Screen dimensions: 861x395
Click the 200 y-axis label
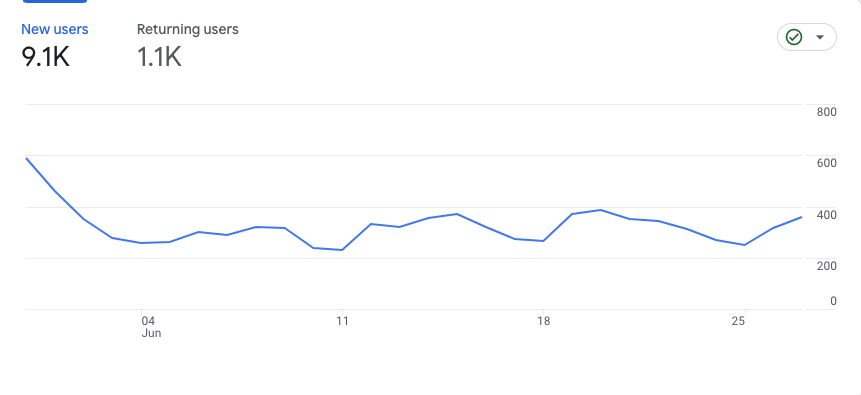[x=826, y=266]
